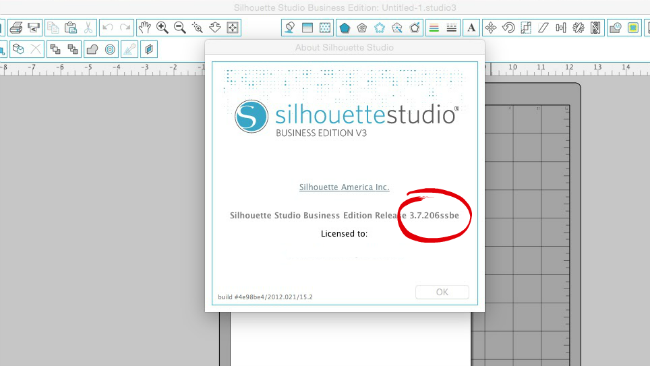Click the Undo arrow icon

[x=108, y=28]
